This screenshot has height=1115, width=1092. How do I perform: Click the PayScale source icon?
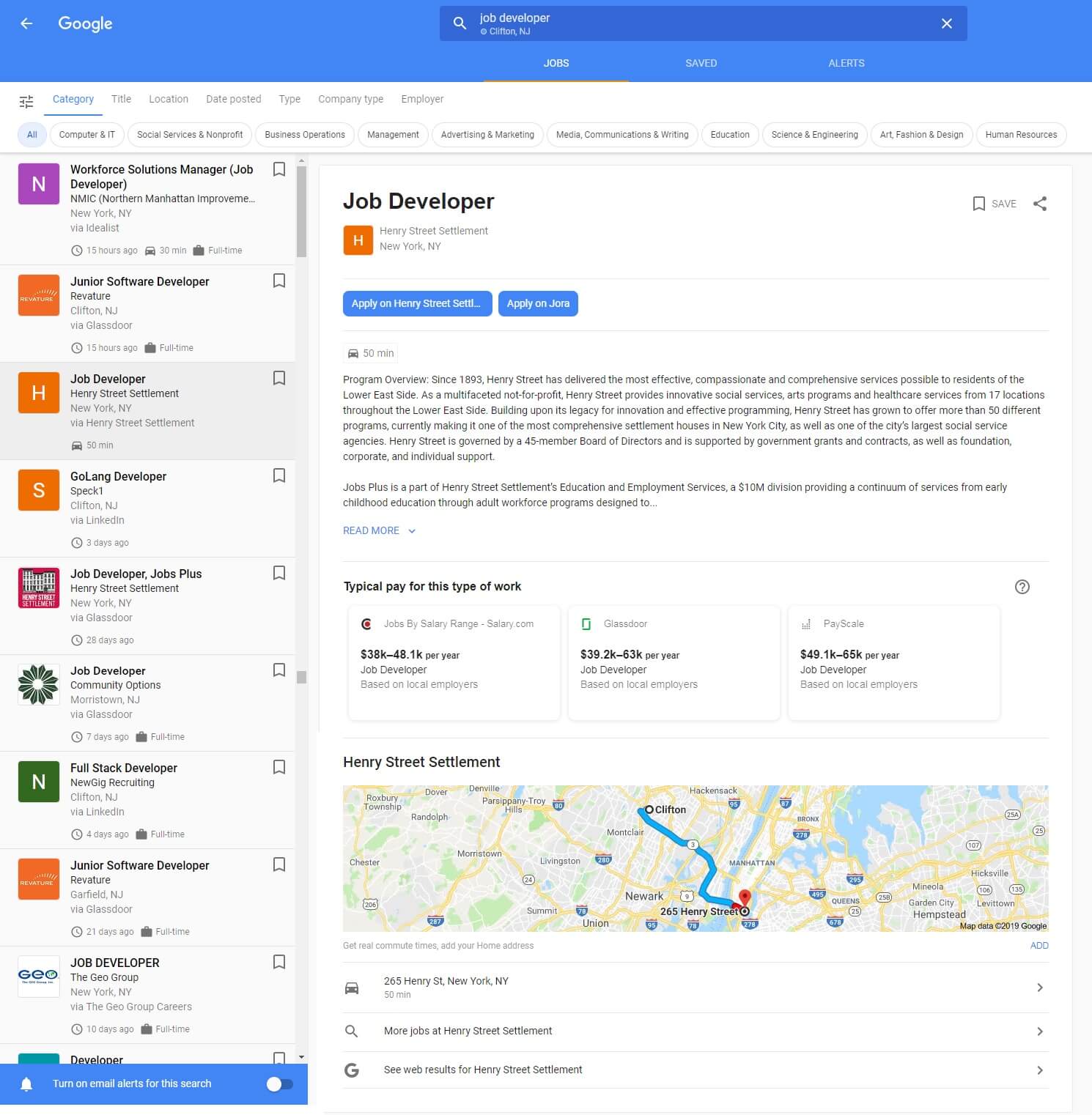click(806, 624)
